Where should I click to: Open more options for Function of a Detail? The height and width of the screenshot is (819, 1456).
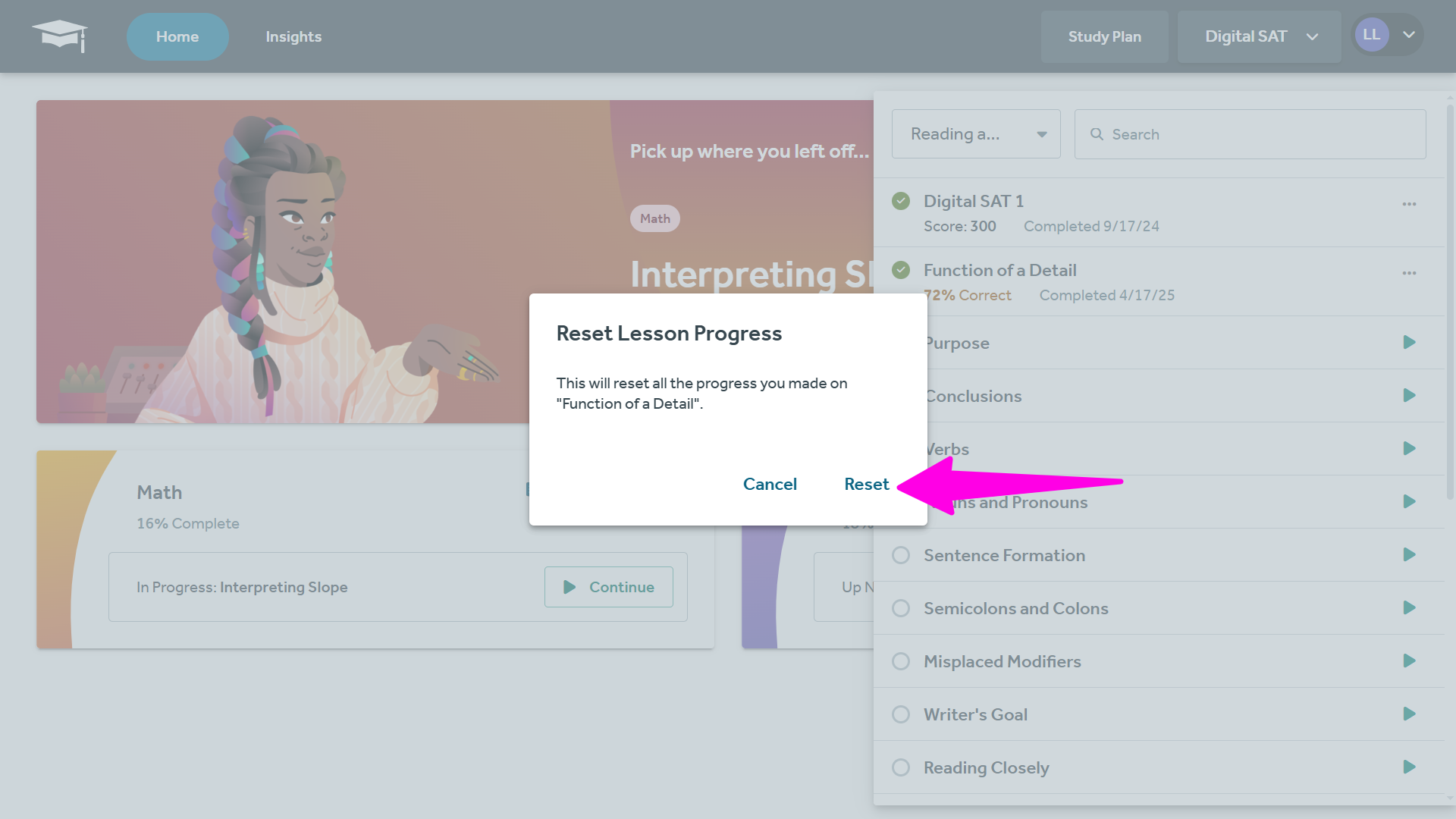[x=1409, y=273]
